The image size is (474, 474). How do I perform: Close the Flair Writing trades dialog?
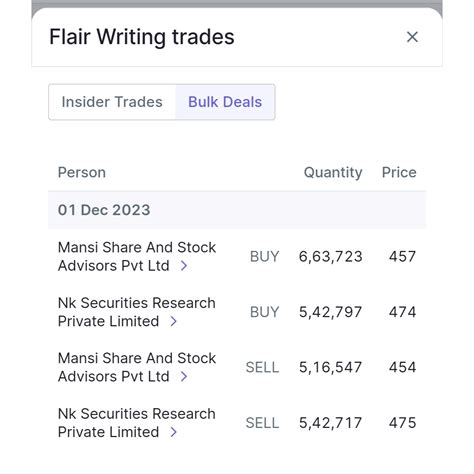412,37
